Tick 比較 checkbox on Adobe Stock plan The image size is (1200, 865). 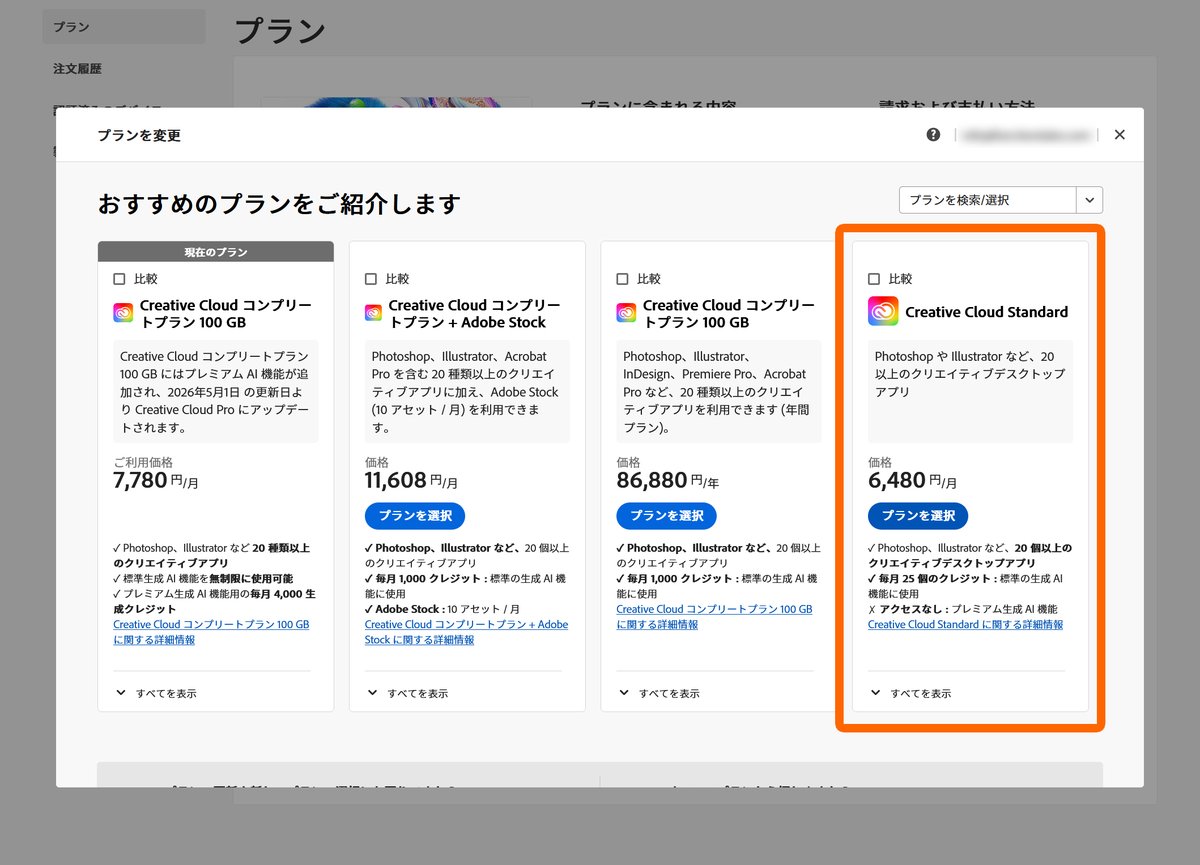371,279
